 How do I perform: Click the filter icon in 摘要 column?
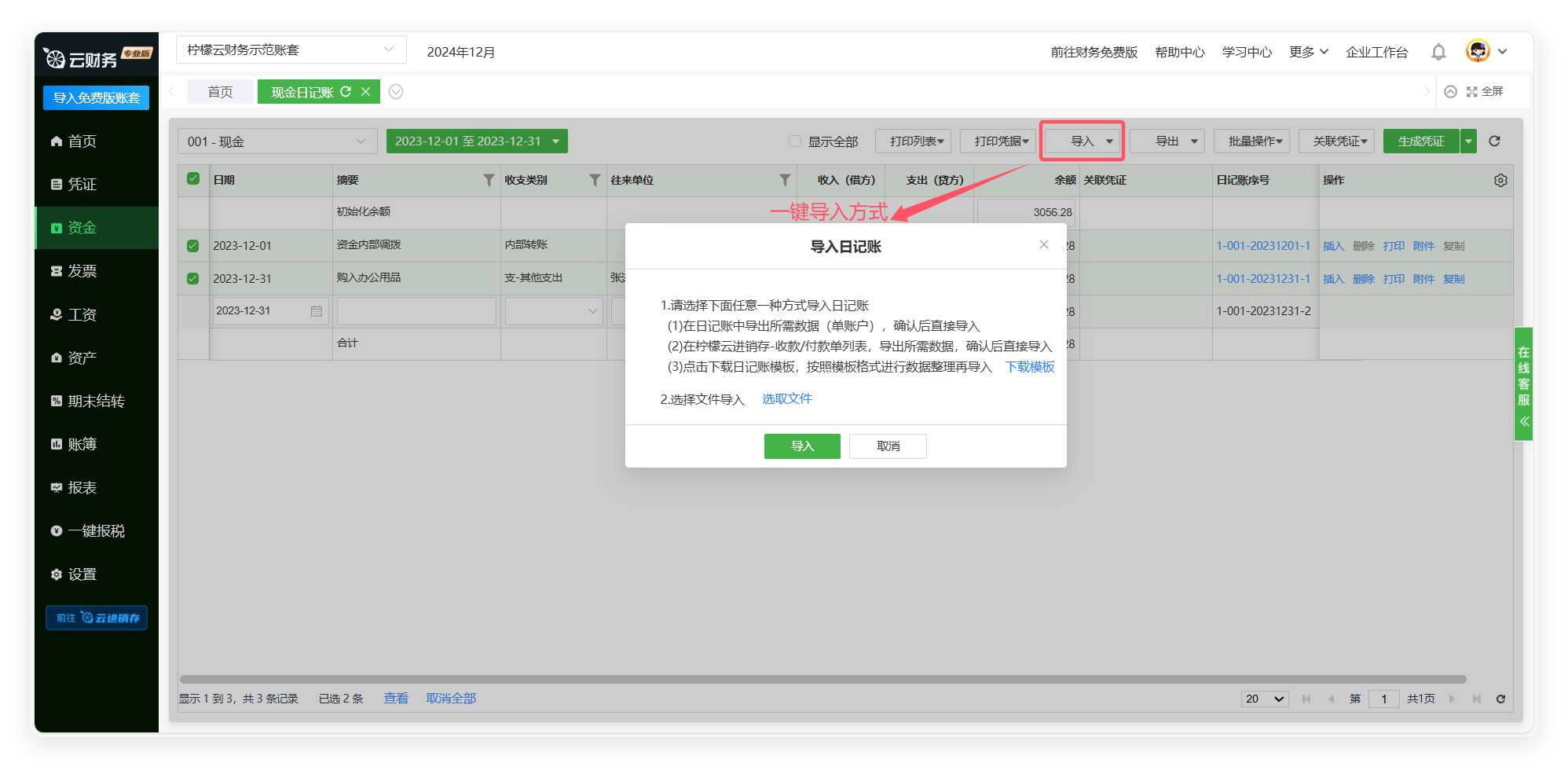tap(489, 181)
